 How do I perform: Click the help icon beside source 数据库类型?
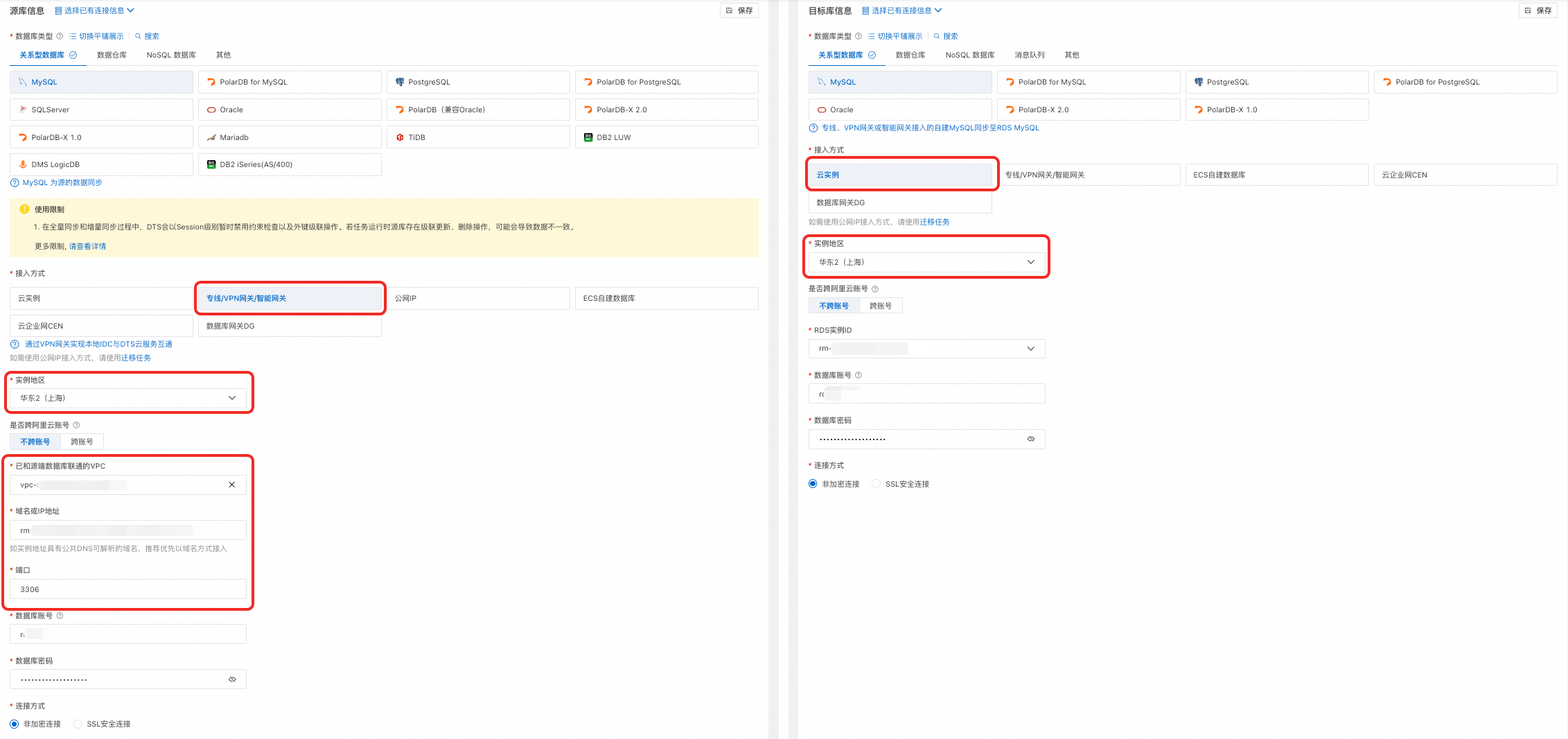(x=60, y=36)
